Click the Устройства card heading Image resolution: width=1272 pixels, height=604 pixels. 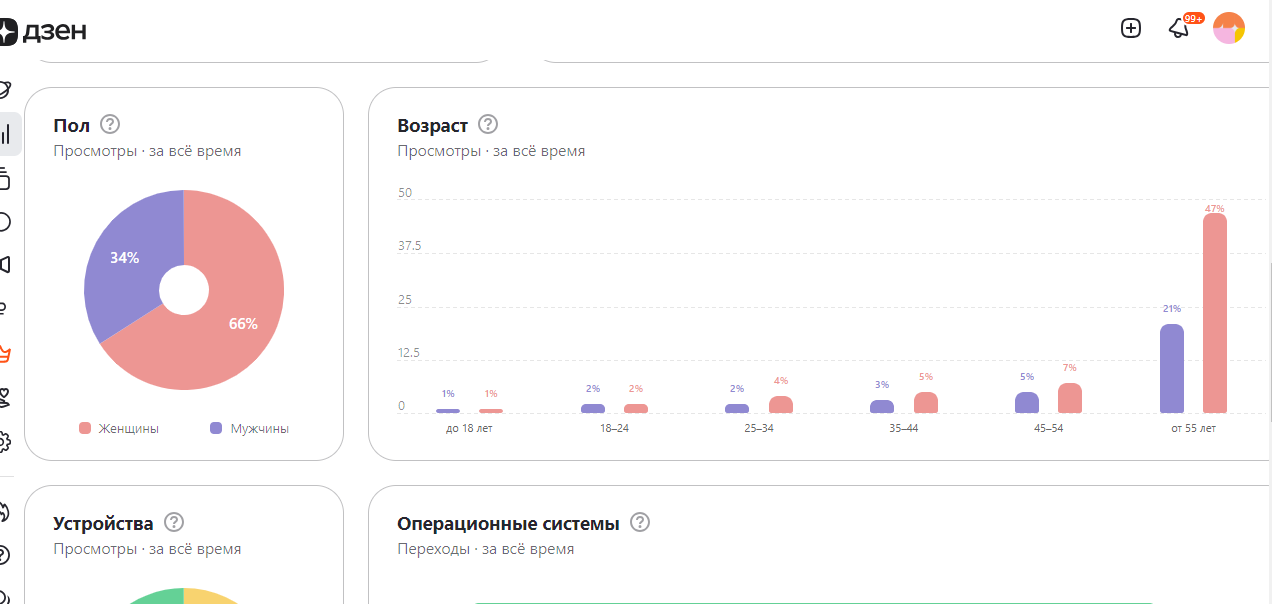[103, 523]
